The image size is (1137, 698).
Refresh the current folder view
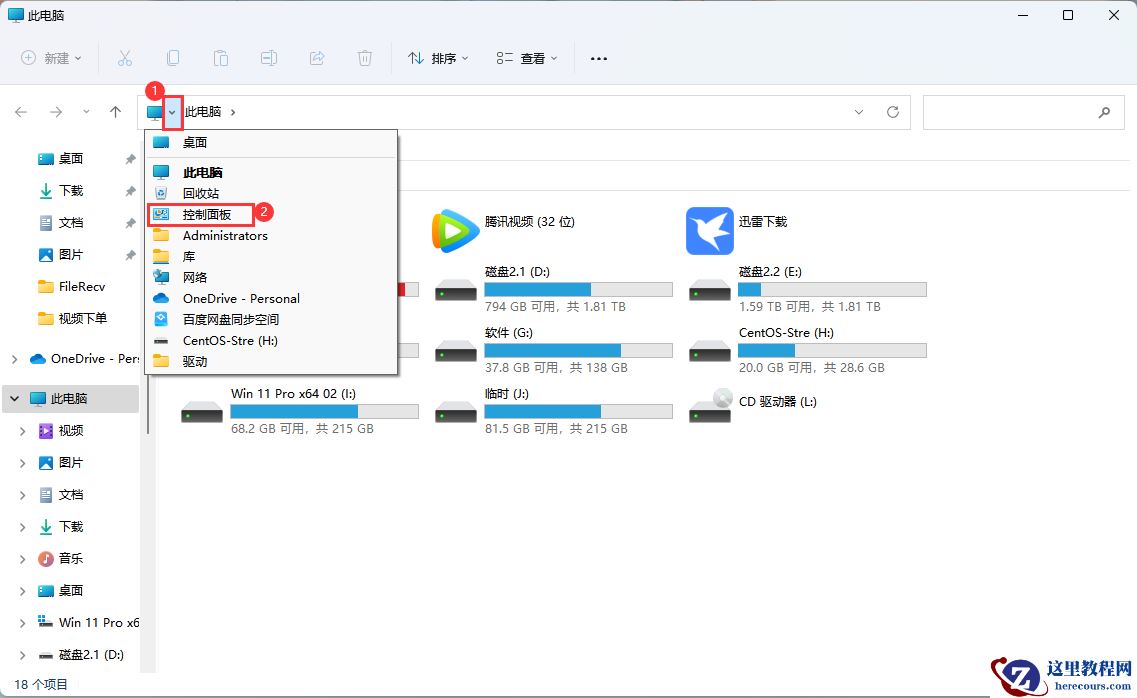tap(893, 112)
